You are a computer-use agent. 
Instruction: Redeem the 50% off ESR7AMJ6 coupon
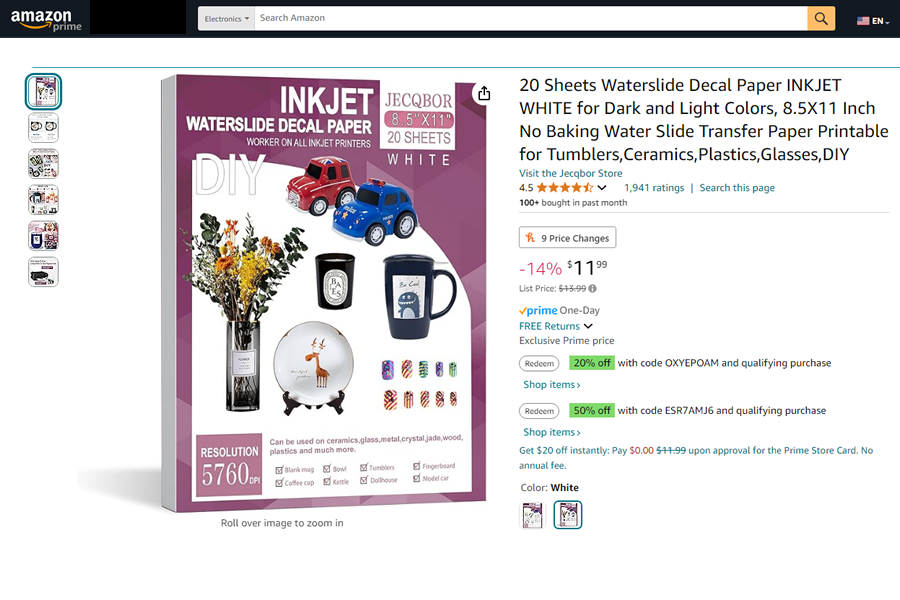coord(539,411)
